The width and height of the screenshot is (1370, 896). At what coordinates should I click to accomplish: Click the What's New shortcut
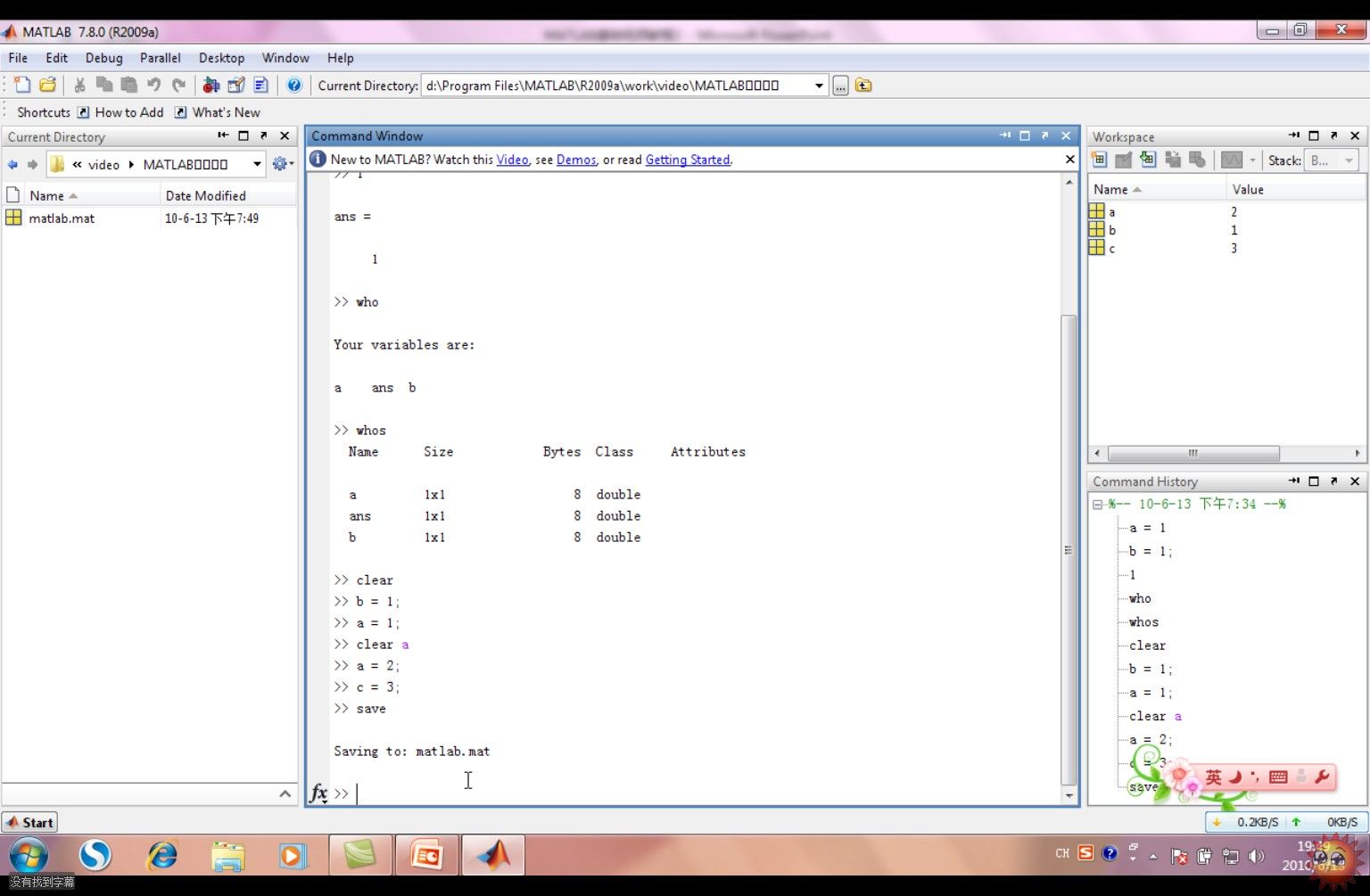pos(218,112)
